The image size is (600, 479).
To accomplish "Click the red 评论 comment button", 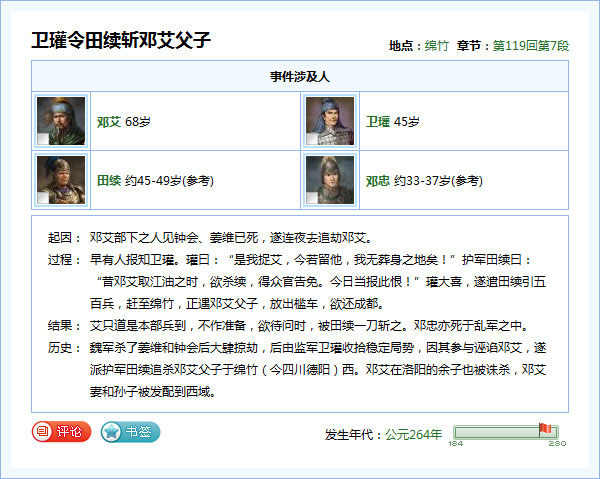I will (61, 432).
